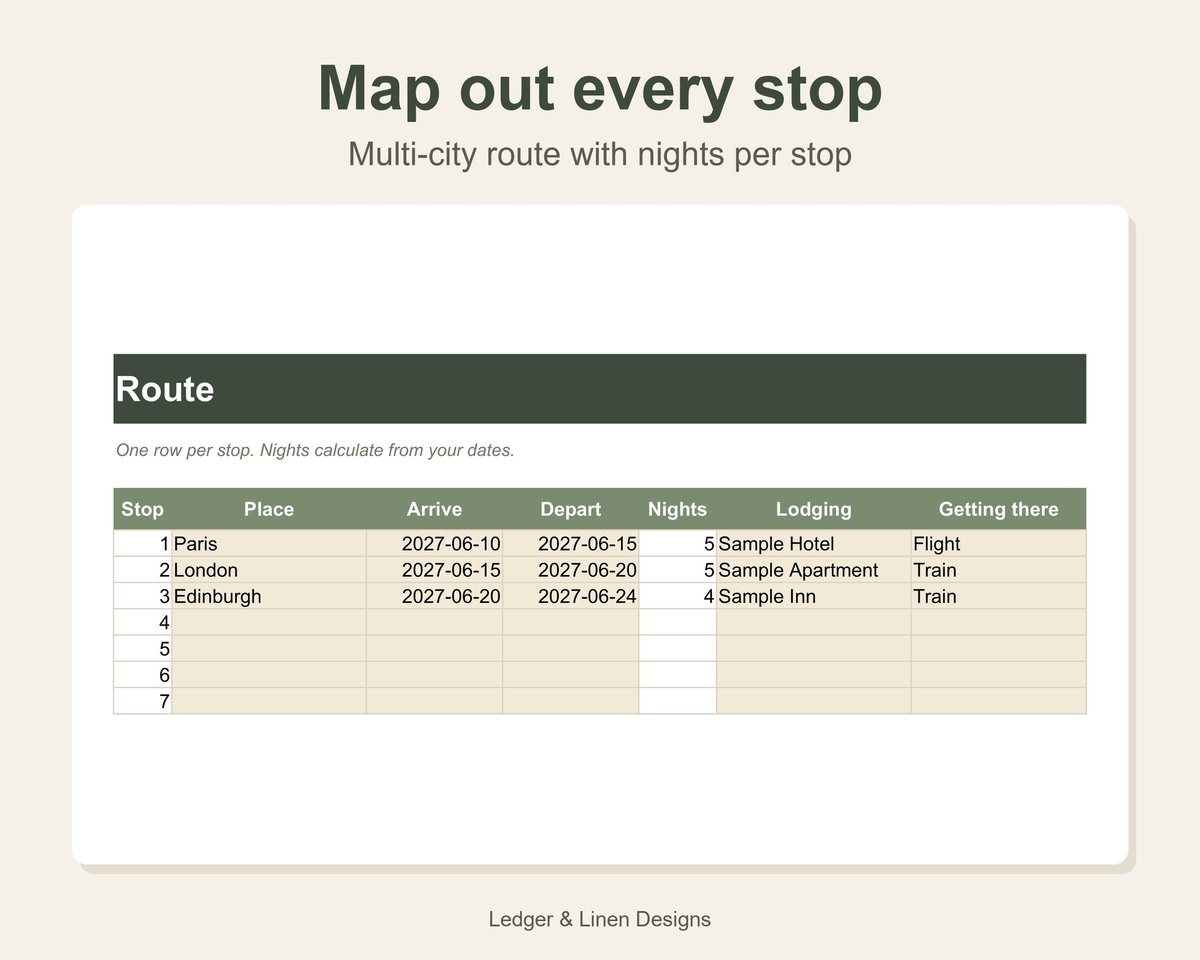The image size is (1200, 960).
Task: Click the Ledger & Linen Designs footer text
Action: [600, 919]
